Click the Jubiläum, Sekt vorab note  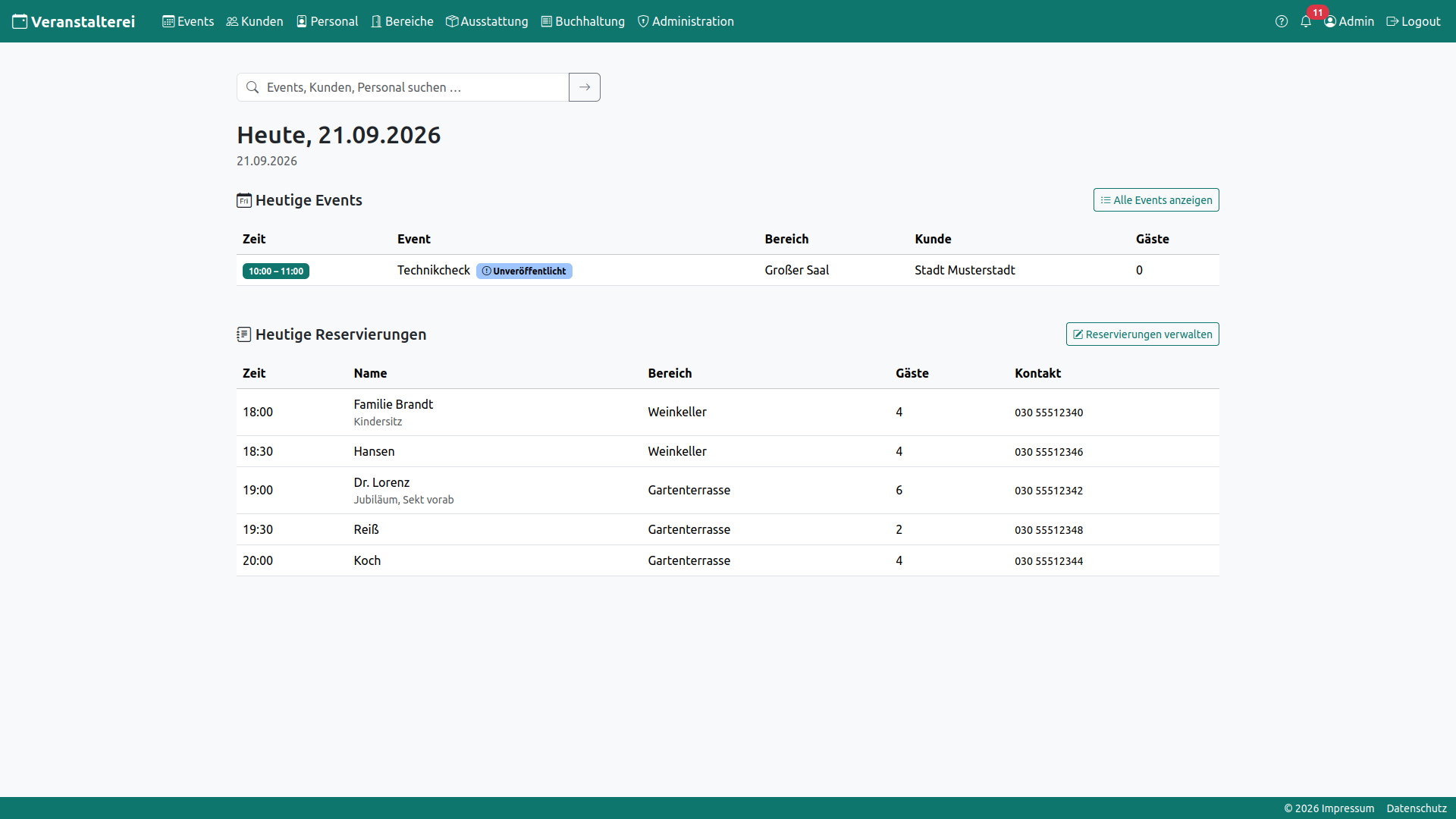[403, 500]
